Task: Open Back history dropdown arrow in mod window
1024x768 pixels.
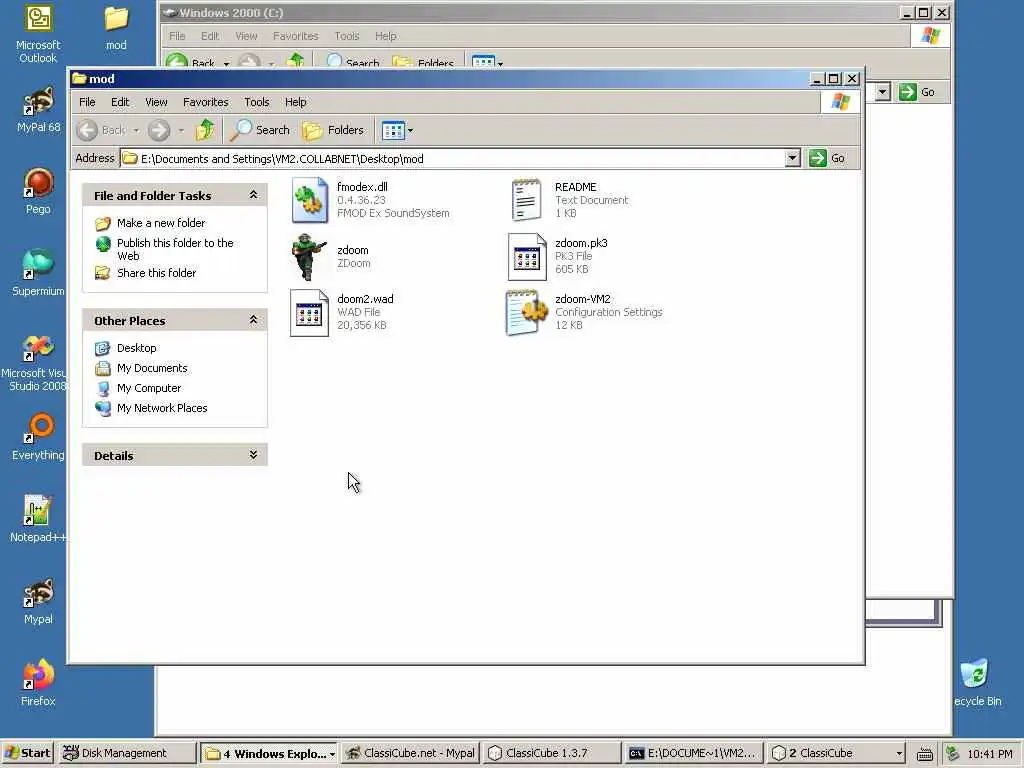Action: 136,131
